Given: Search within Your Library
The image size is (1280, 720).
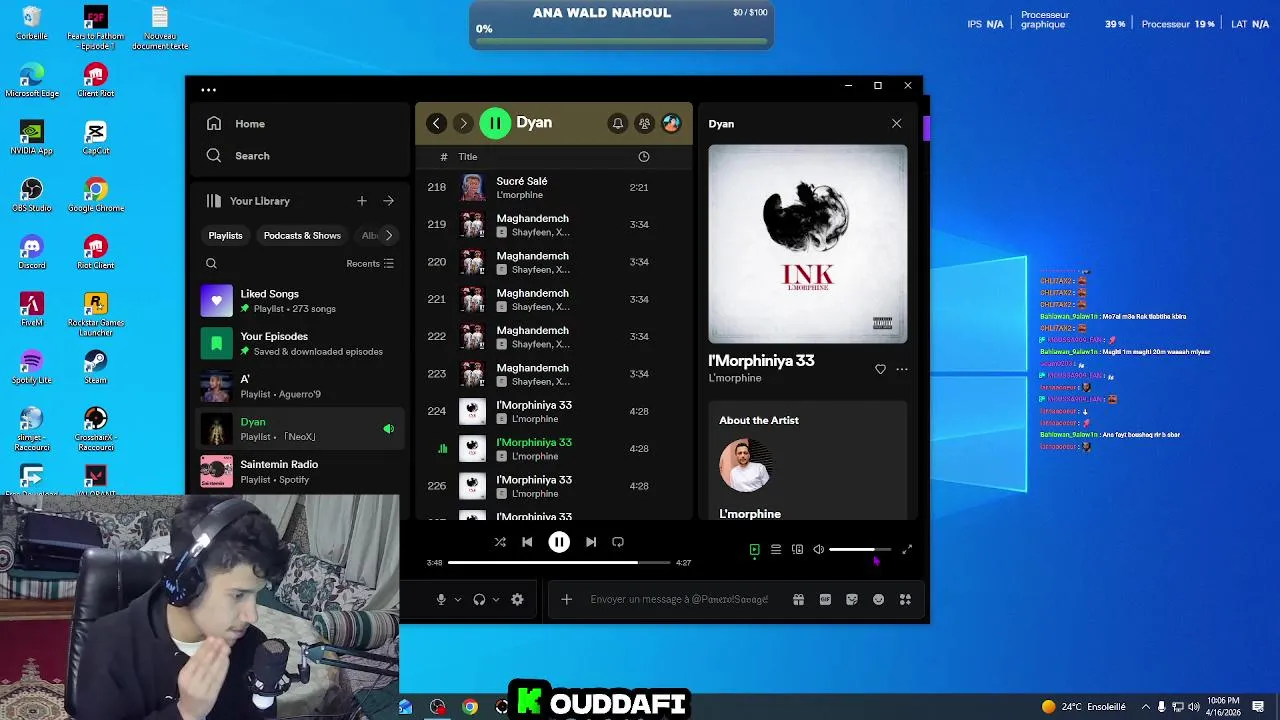Looking at the screenshot, I should (x=211, y=264).
